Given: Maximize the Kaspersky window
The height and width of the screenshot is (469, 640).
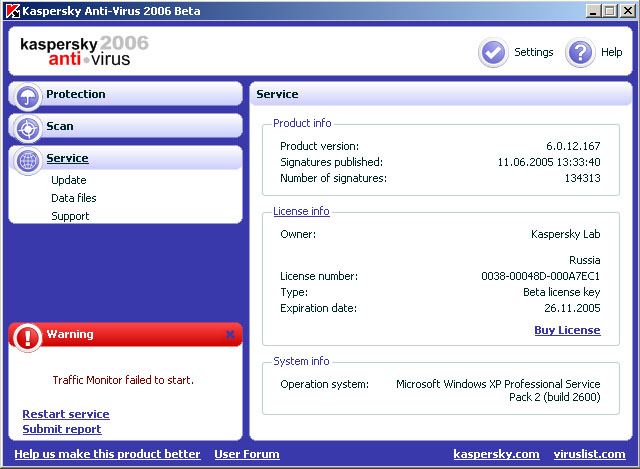Looking at the screenshot, I should point(610,11).
